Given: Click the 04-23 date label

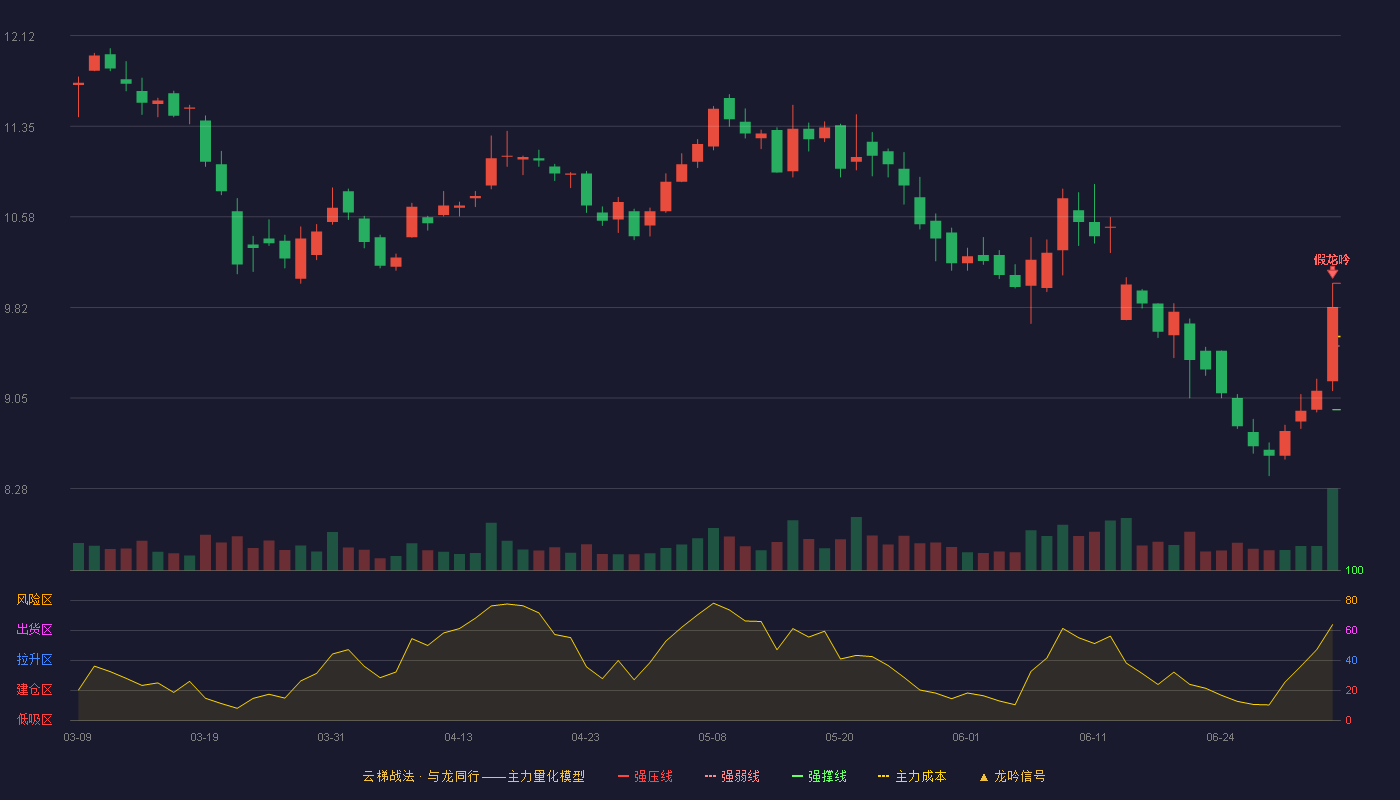Looking at the screenshot, I should (x=585, y=737).
